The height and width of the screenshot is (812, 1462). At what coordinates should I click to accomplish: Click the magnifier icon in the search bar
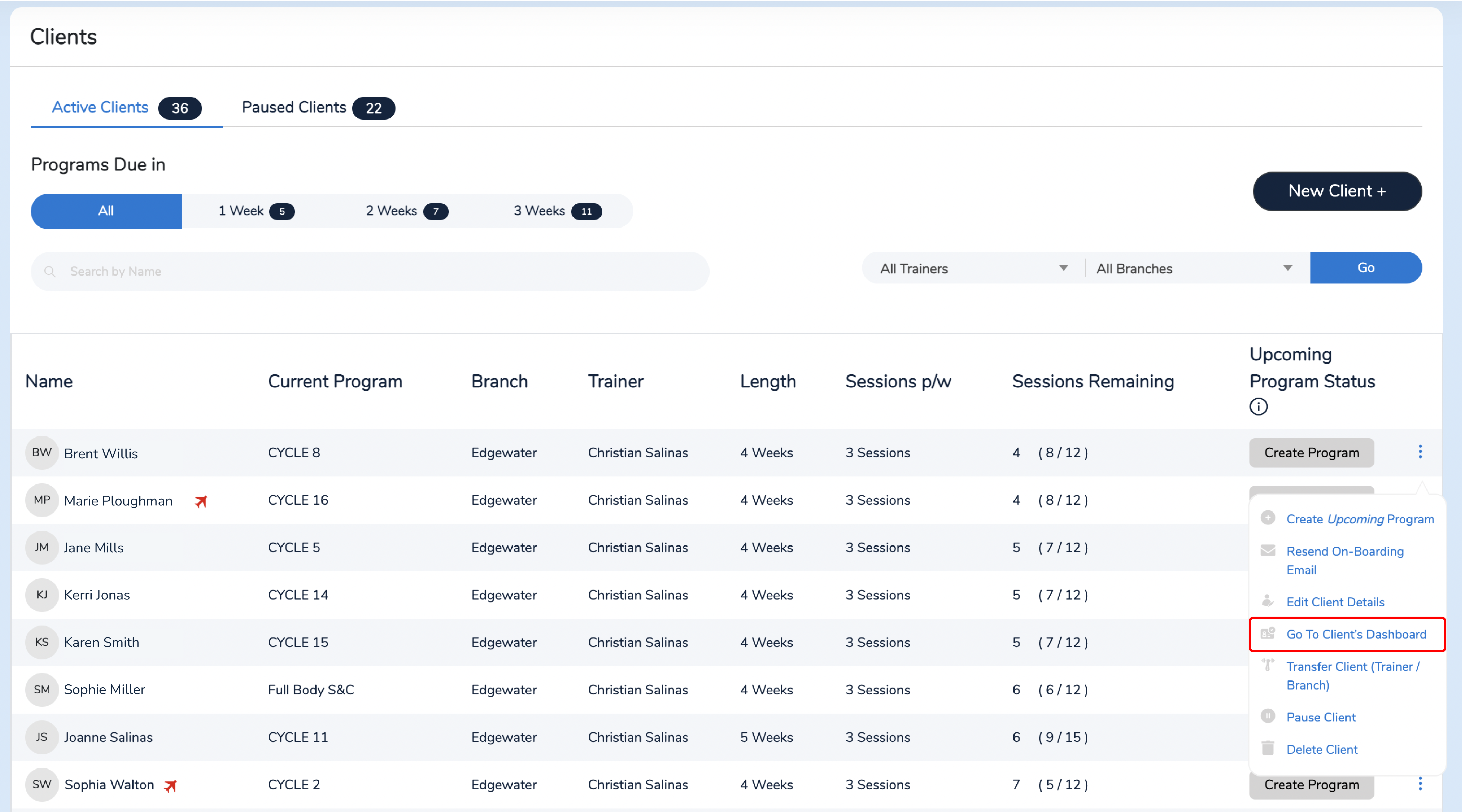click(x=50, y=272)
